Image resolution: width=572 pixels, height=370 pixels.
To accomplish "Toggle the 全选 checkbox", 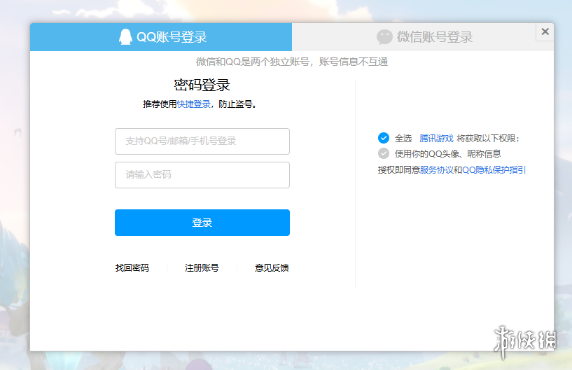I will click(383, 138).
